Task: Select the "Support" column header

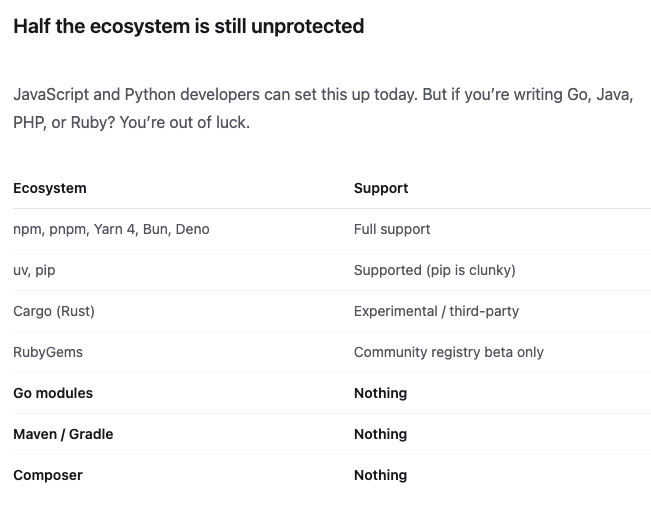Action: [381, 188]
